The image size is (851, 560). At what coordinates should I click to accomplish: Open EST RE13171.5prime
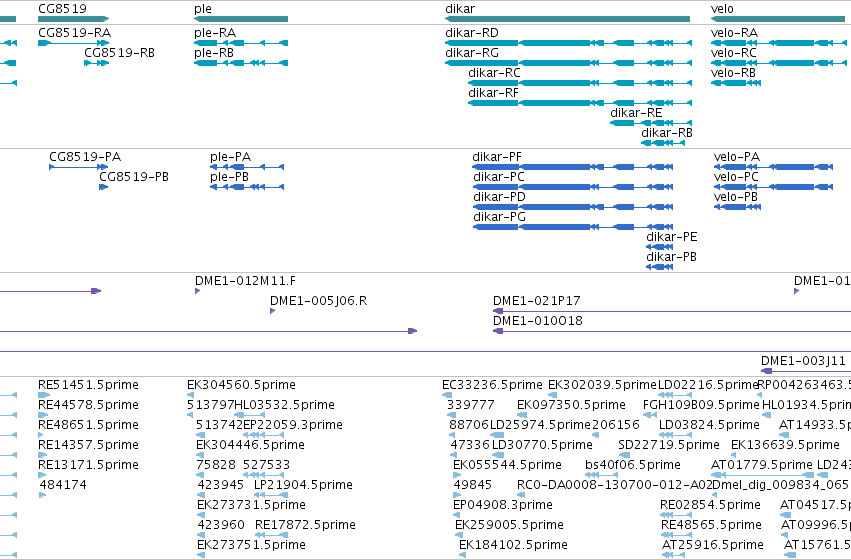pos(42,475)
